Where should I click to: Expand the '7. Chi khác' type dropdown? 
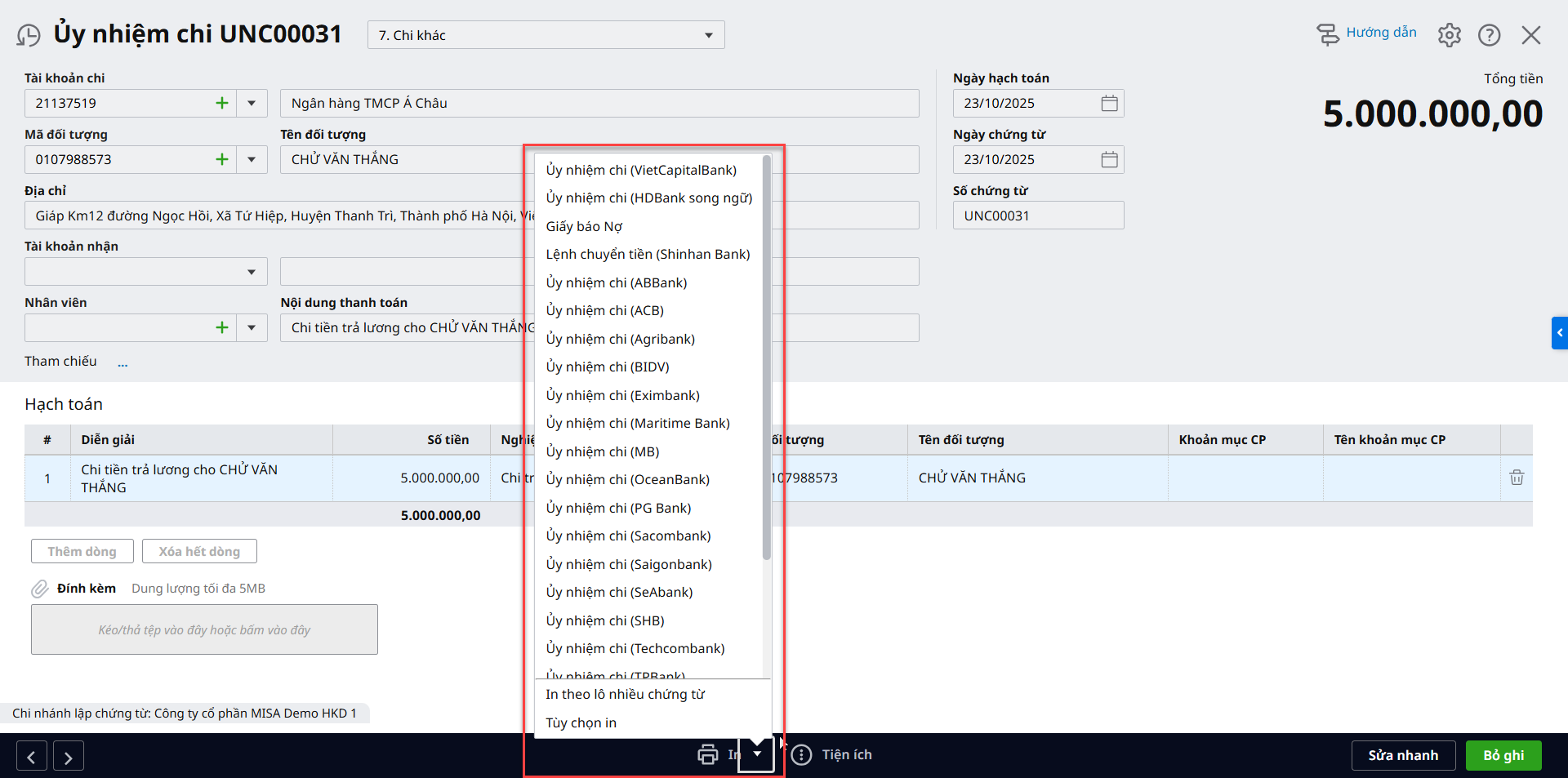click(708, 35)
